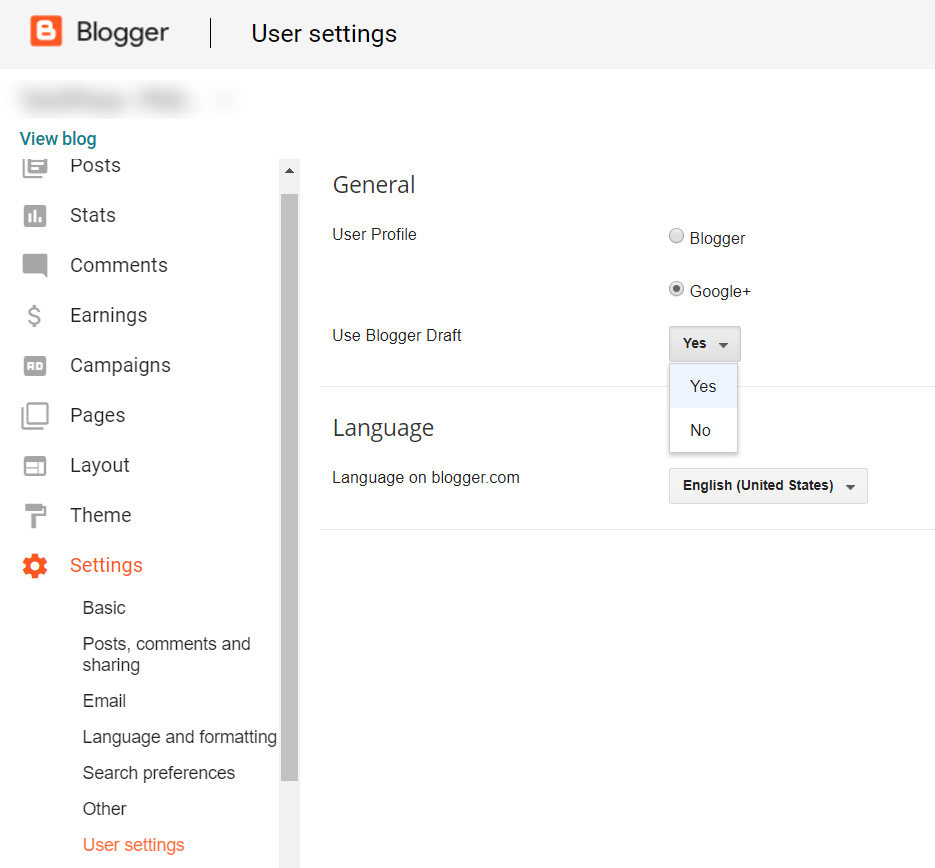Open the Use Blogger Draft dropdown
Viewport: 935px width, 868px height.
704,343
